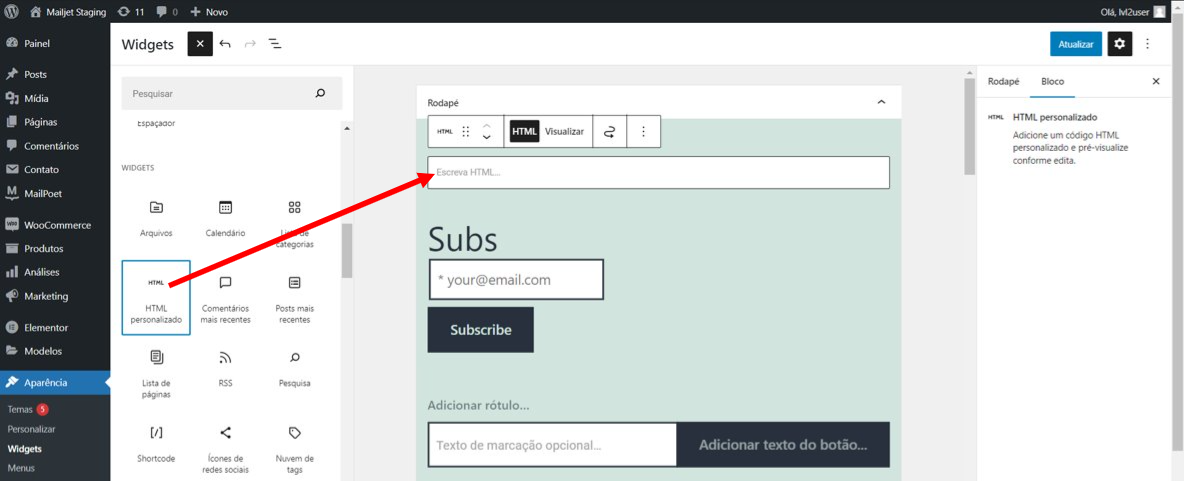Toggle the block inserter X button
1184x481 pixels.
click(200, 44)
